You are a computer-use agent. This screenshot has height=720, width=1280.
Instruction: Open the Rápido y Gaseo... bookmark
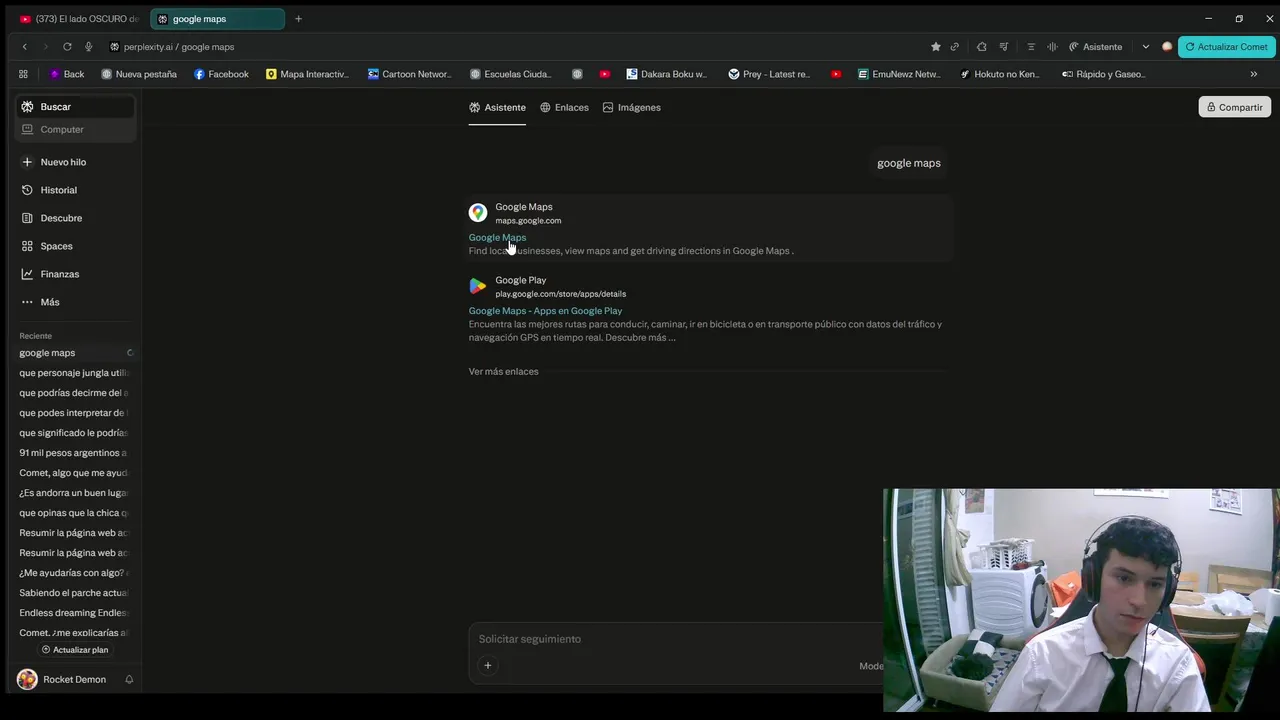tap(1104, 74)
